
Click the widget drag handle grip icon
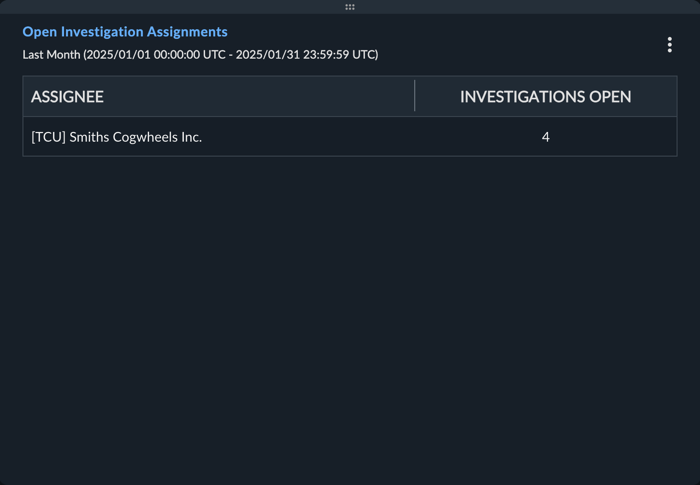(x=350, y=7)
